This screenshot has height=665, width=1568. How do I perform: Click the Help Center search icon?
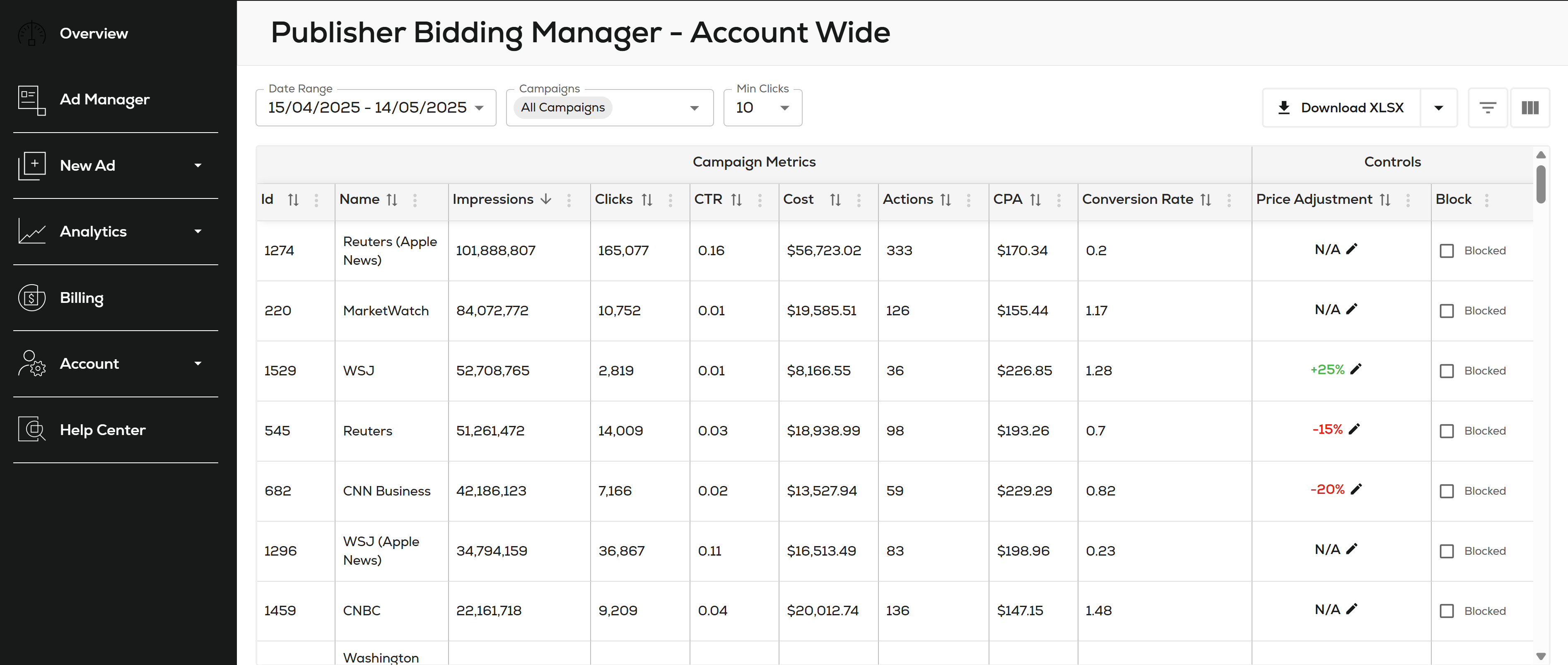(31, 430)
